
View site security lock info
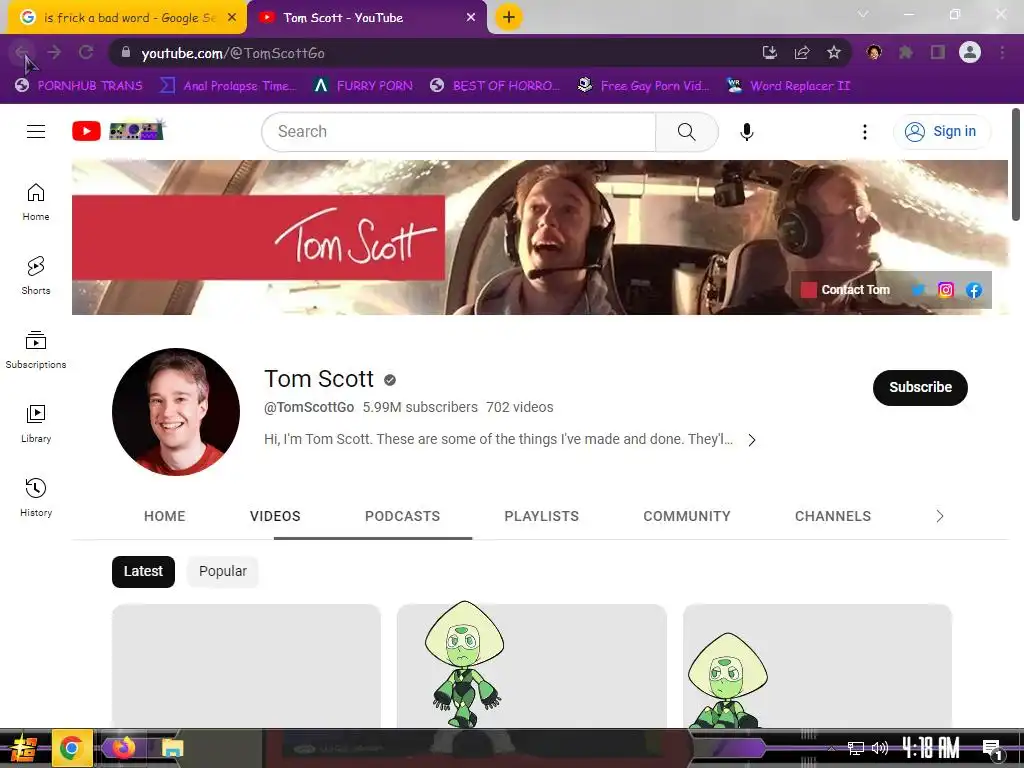126,53
